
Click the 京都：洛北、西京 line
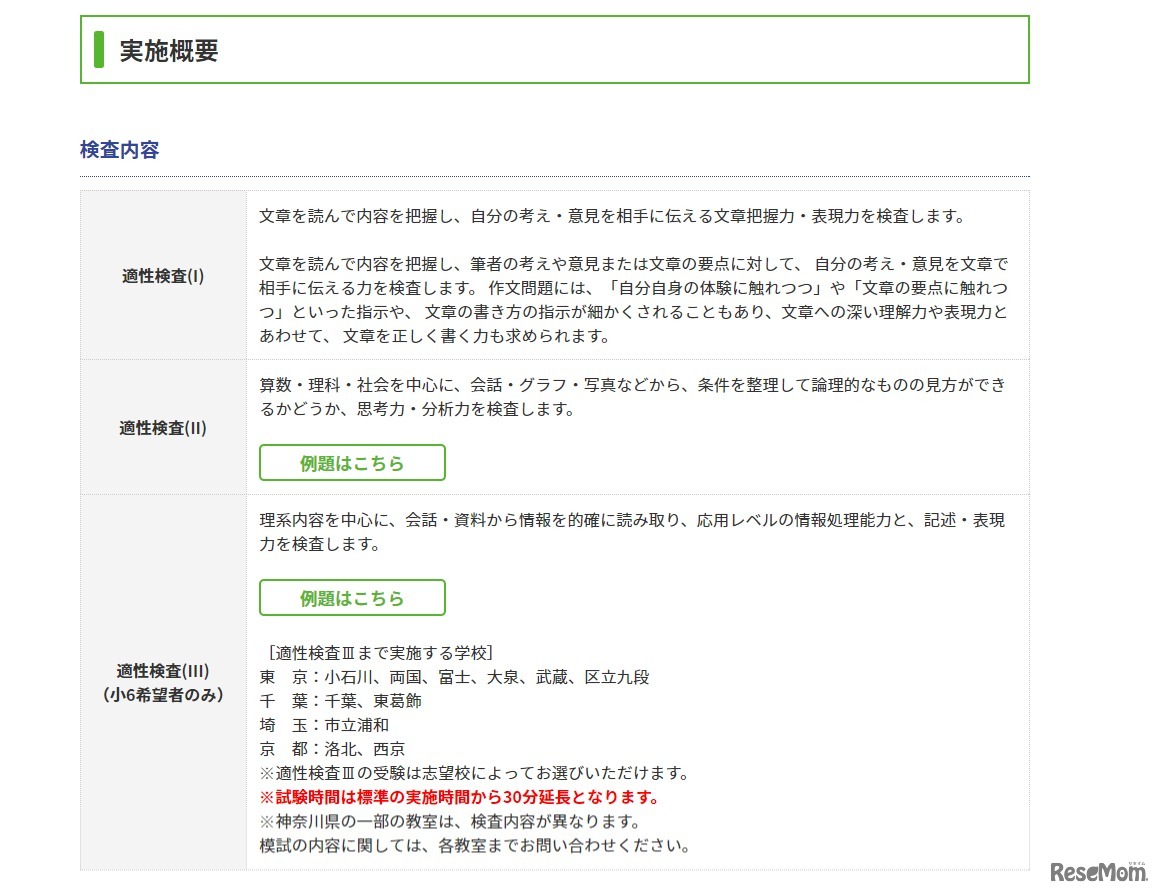tap(332, 749)
